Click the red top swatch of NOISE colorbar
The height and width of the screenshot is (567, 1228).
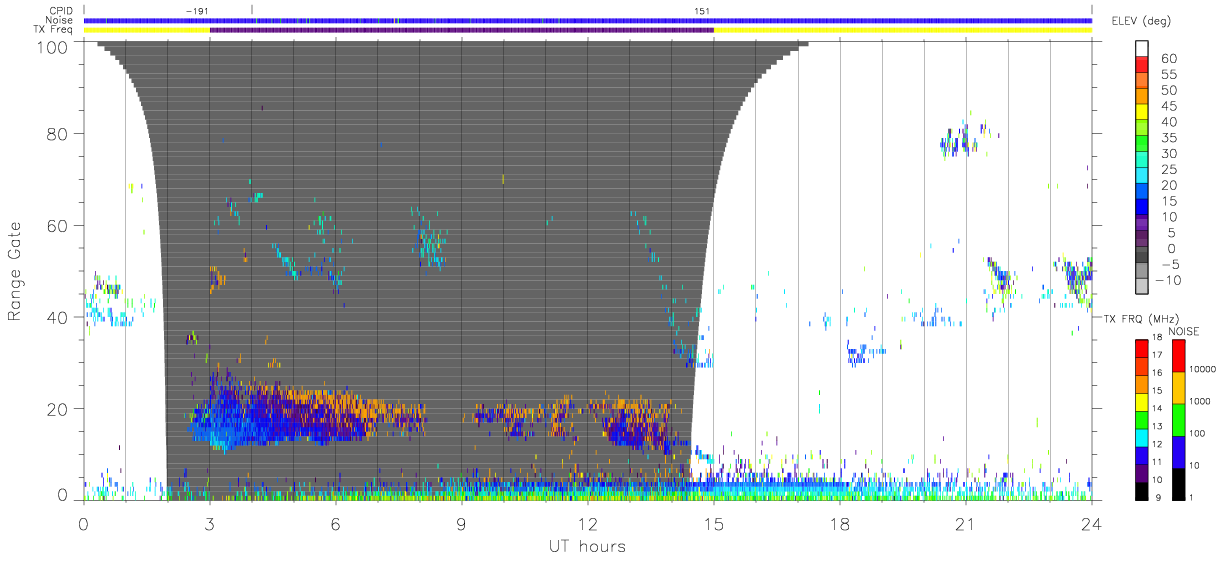coord(1179,356)
